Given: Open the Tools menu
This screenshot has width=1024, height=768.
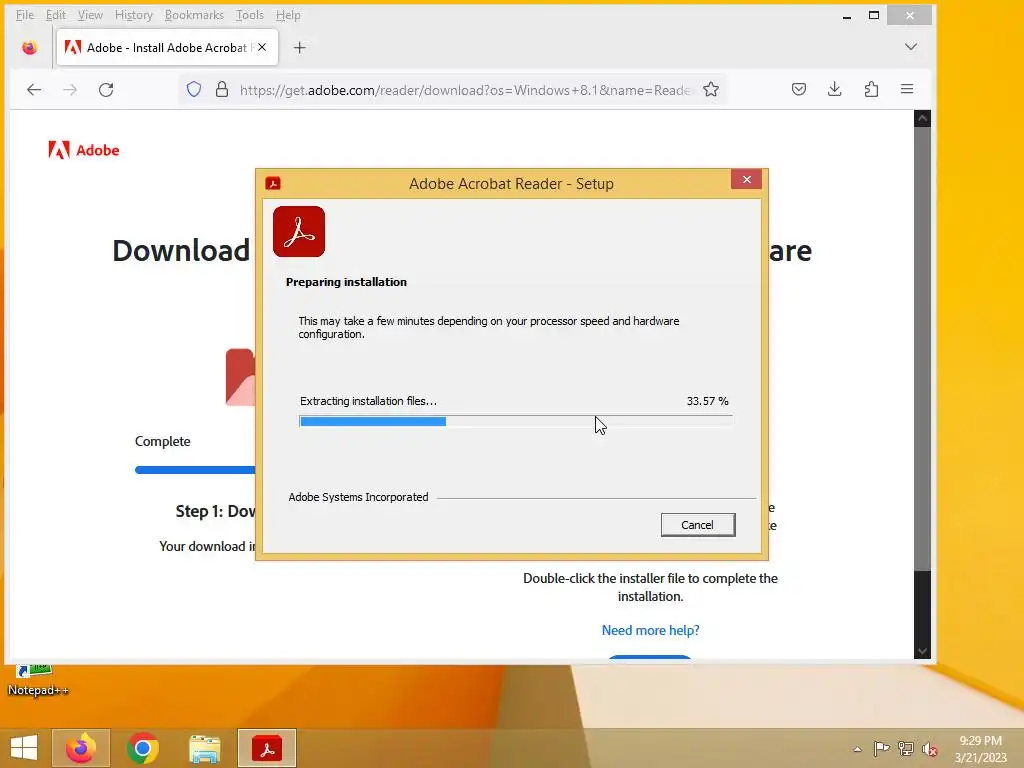Looking at the screenshot, I should click(x=249, y=14).
